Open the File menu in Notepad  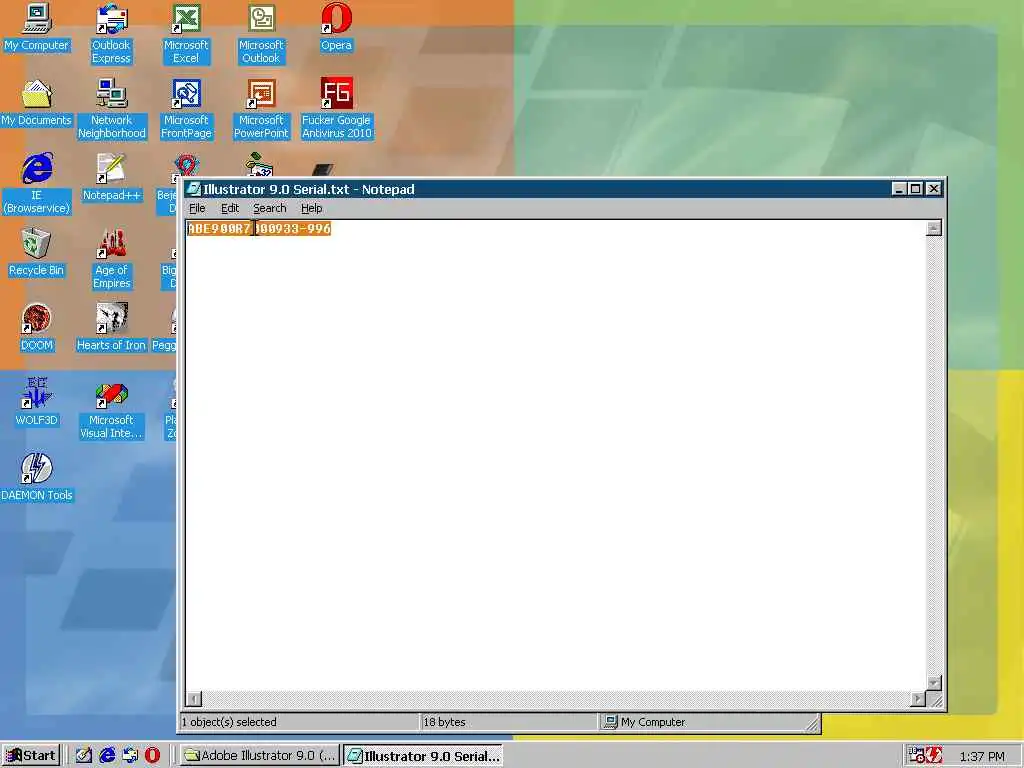(x=197, y=208)
